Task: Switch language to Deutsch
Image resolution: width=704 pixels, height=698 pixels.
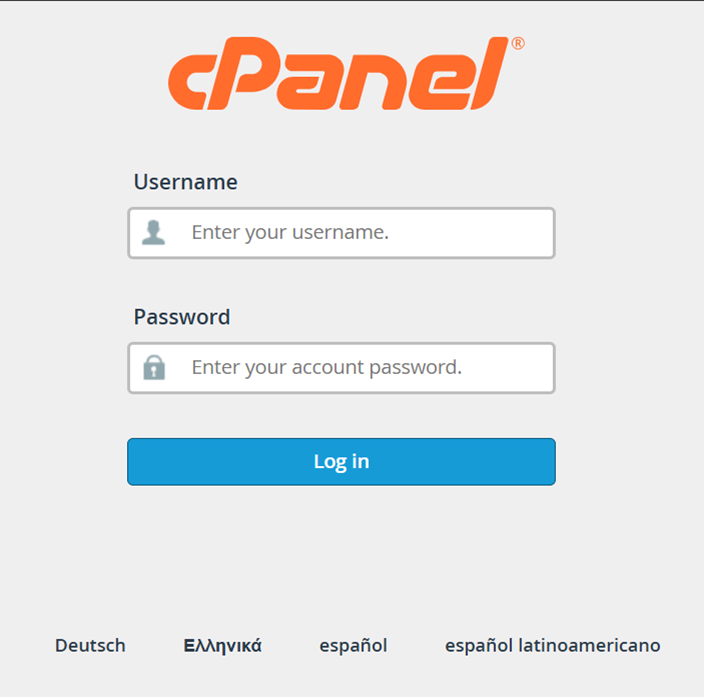Action: (90, 645)
